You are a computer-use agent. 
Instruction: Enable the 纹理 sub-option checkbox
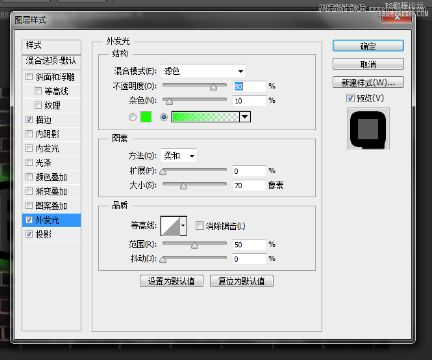38,105
